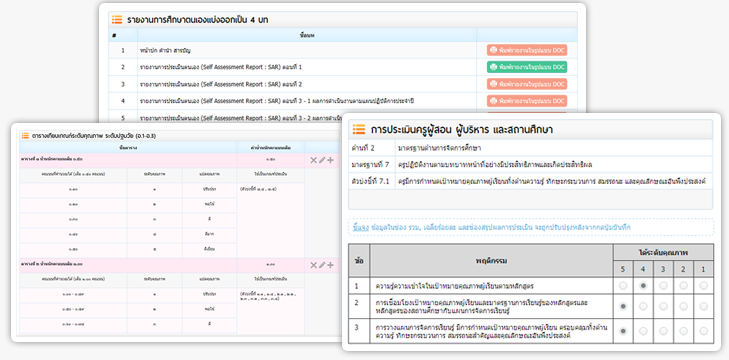729x360 pixels.
Task: Click pencil edit icon for table 2 row
Action: click(x=322, y=265)
